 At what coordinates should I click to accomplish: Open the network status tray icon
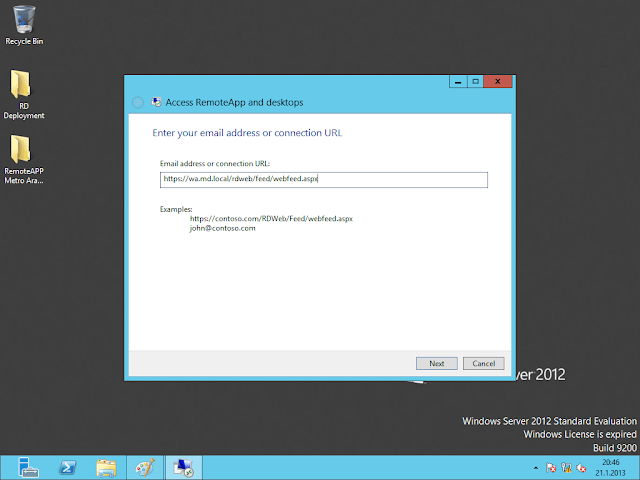[x=566, y=467]
